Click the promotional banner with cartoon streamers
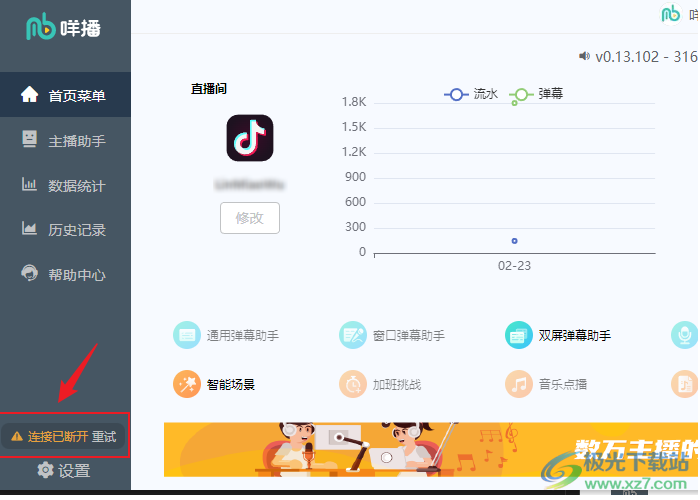Image resolution: width=700 pixels, height=500 pixels. coord(431,450)
